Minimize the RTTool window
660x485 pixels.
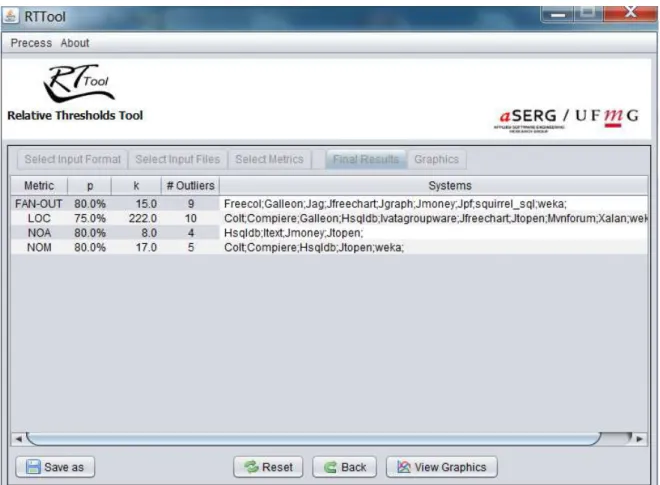[557, 14]
